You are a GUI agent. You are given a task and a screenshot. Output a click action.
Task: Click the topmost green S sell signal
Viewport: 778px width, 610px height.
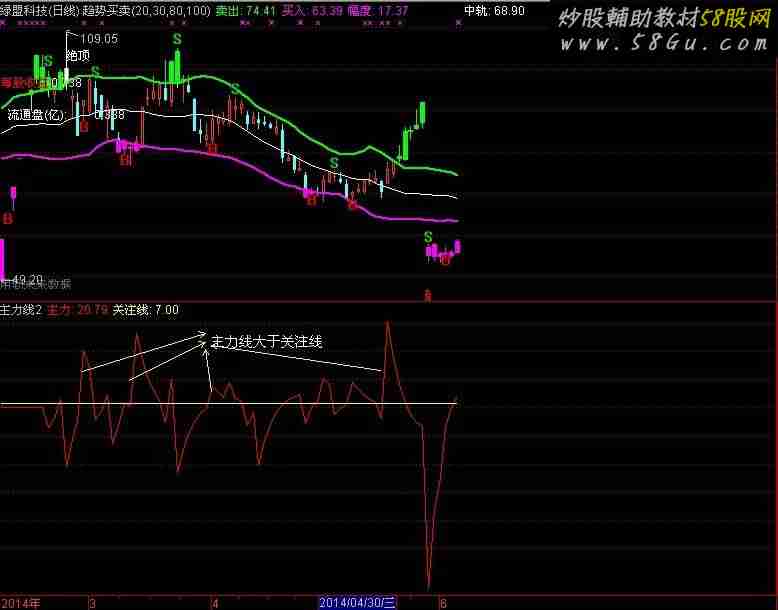pyautogui.click(x=177, y=39)
